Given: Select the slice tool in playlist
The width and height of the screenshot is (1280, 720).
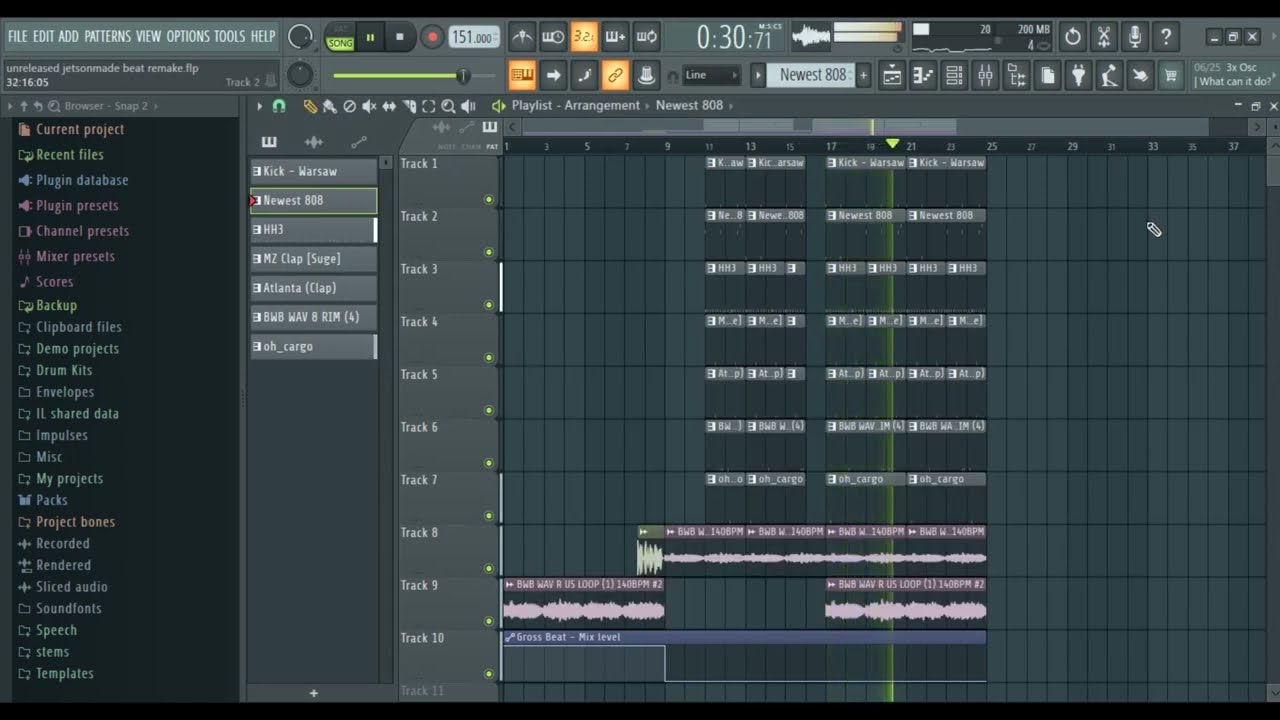Looking at the screenshot, I should coord(409,106).
